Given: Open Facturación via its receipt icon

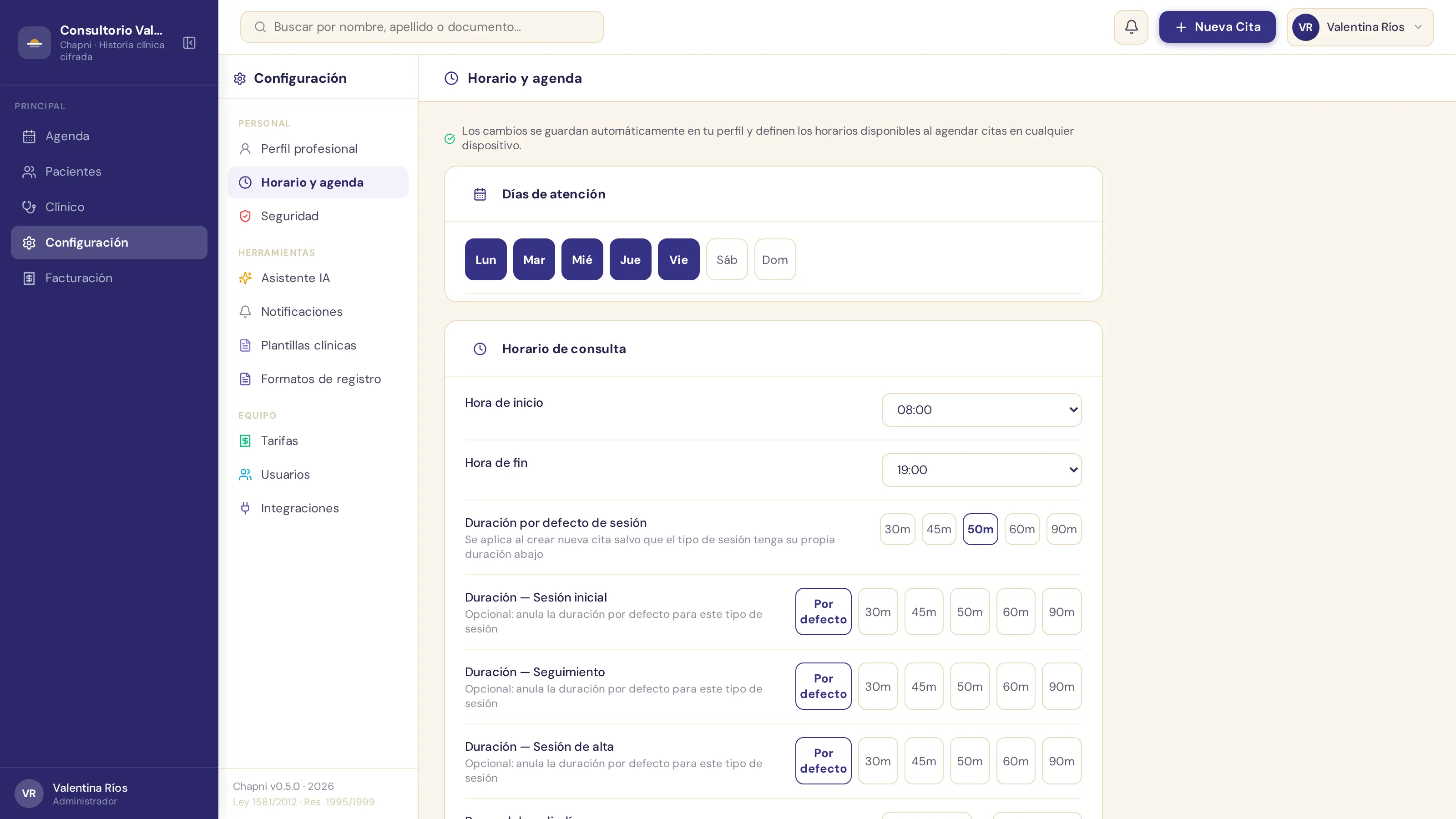Looking at the screenshot, I should (x=29, y=278).
